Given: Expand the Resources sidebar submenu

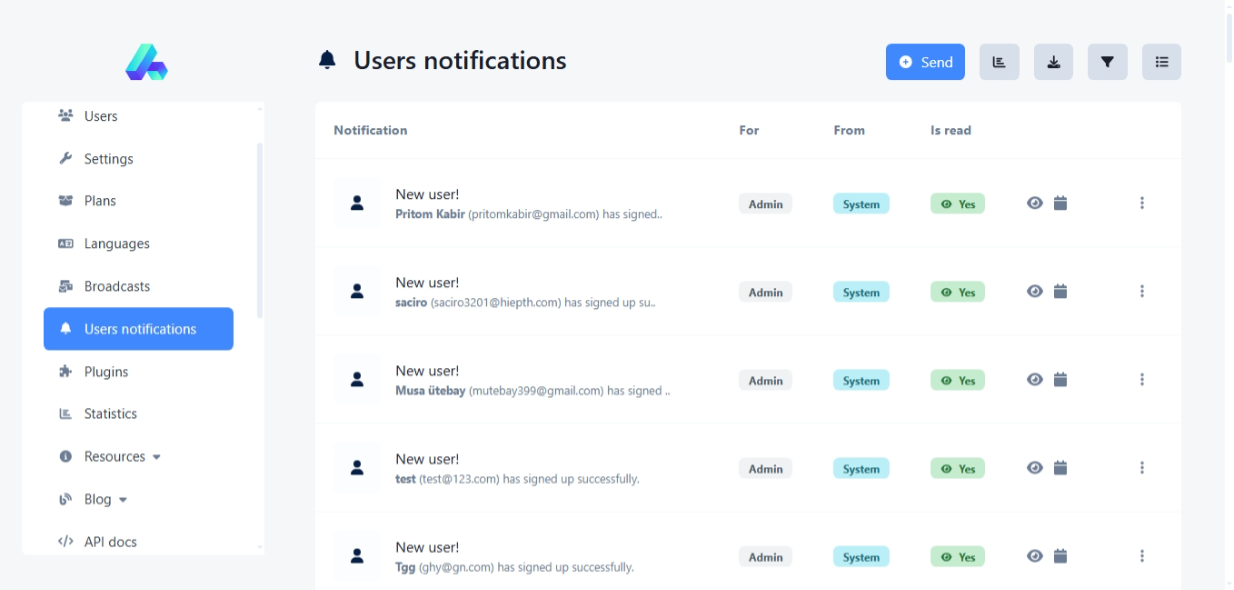Looking at the screenshot, I should (122, 456).
